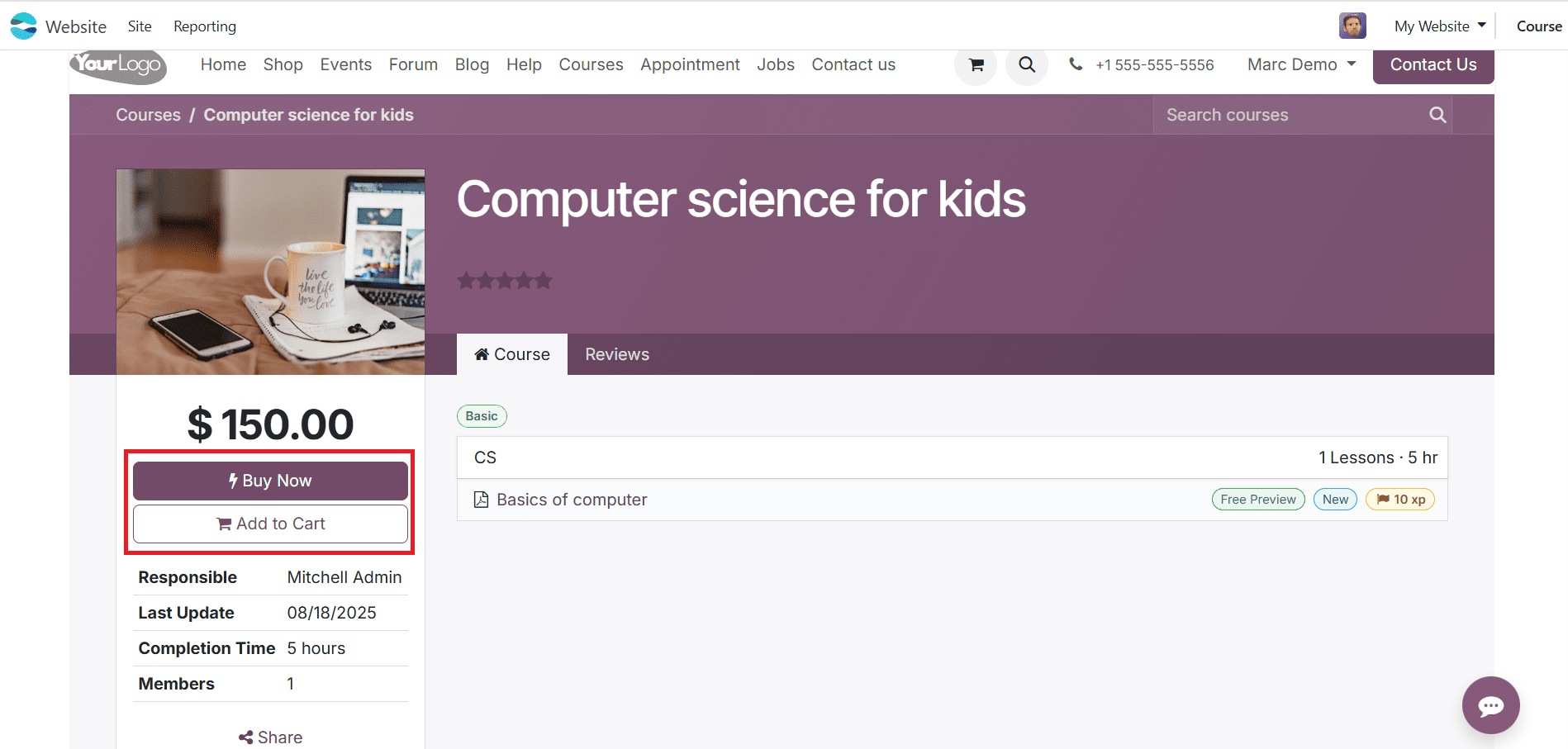Click the magnifier search icon in header
Screen dimensions: 1568x749
click(1027, 64)
